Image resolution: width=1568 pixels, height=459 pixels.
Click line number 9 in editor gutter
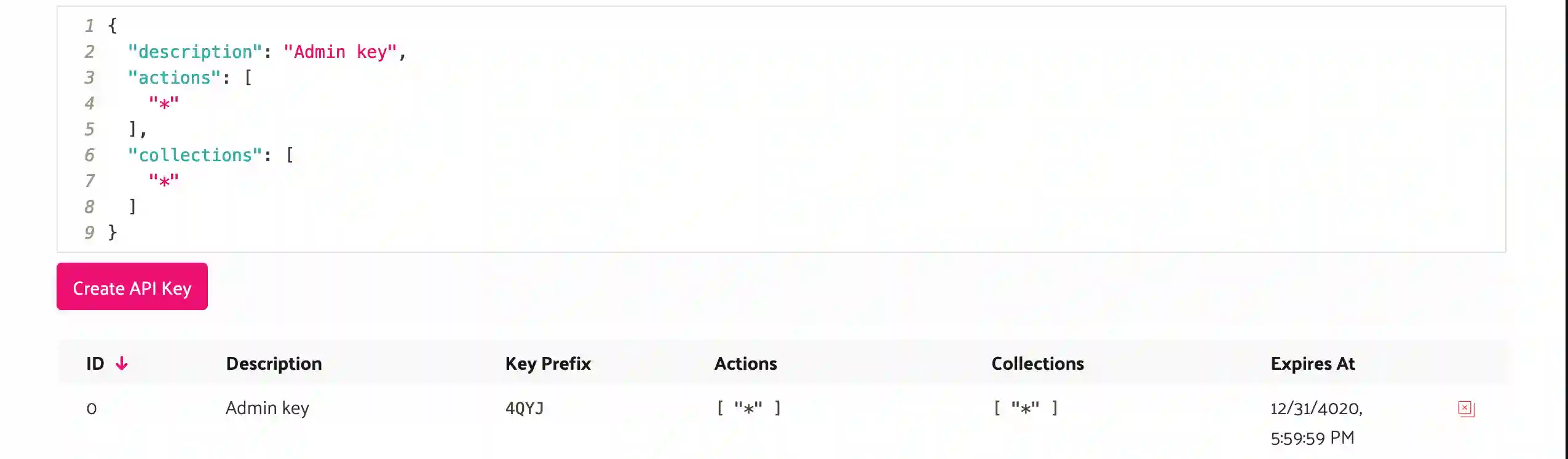90,233
